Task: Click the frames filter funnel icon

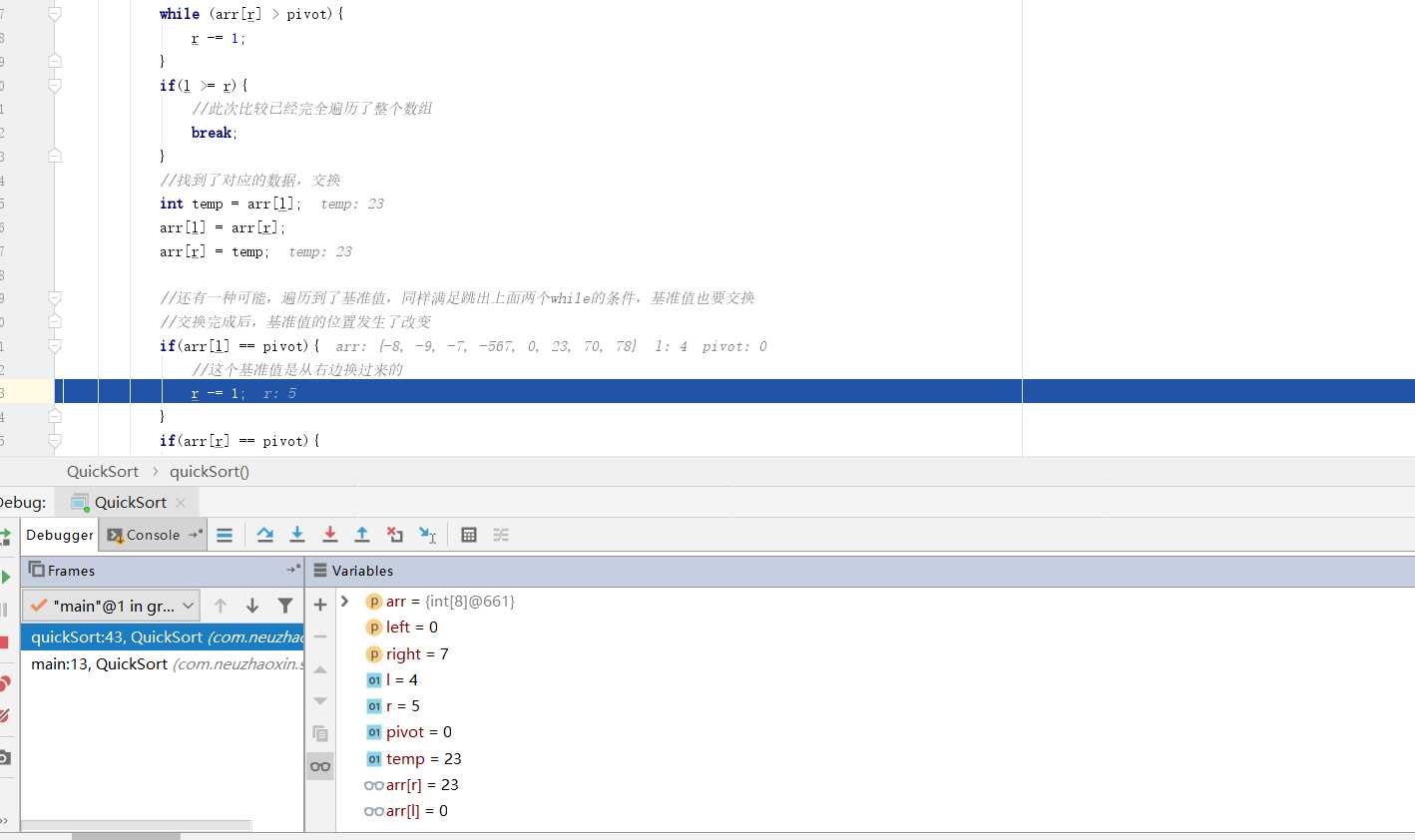Action: pos(285,606)
